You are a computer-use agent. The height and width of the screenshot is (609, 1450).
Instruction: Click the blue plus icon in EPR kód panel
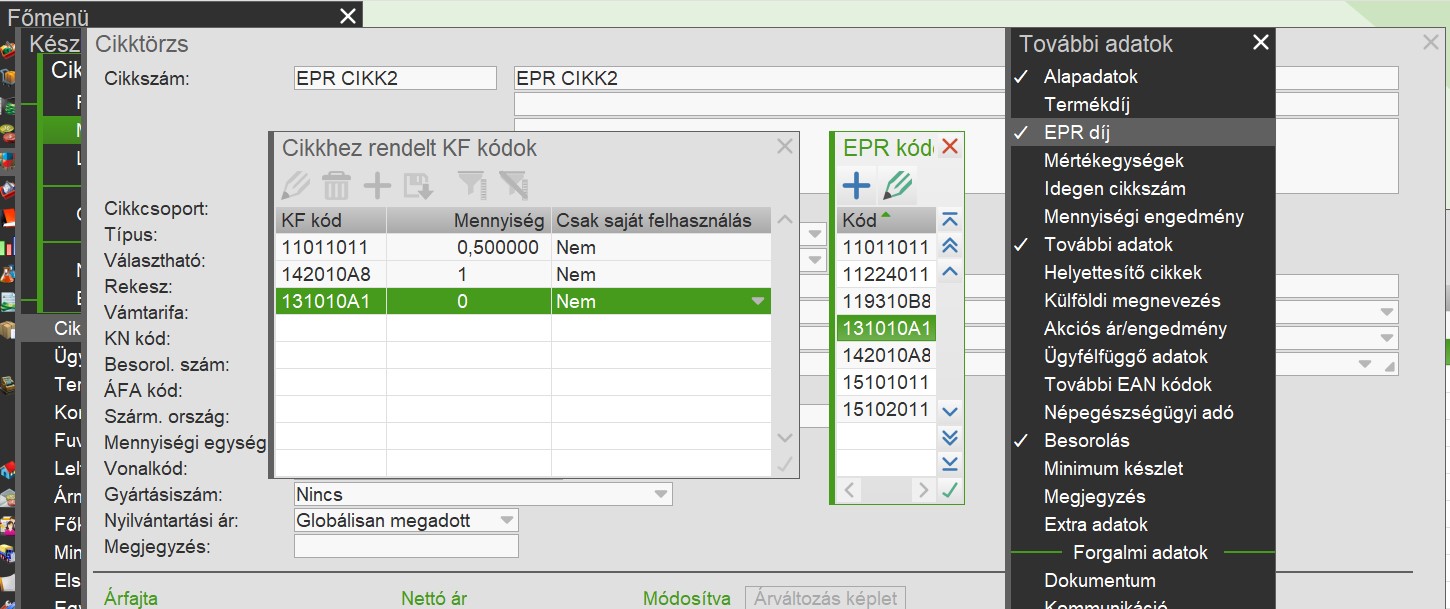pyautogui.click(x=856, y=185)
